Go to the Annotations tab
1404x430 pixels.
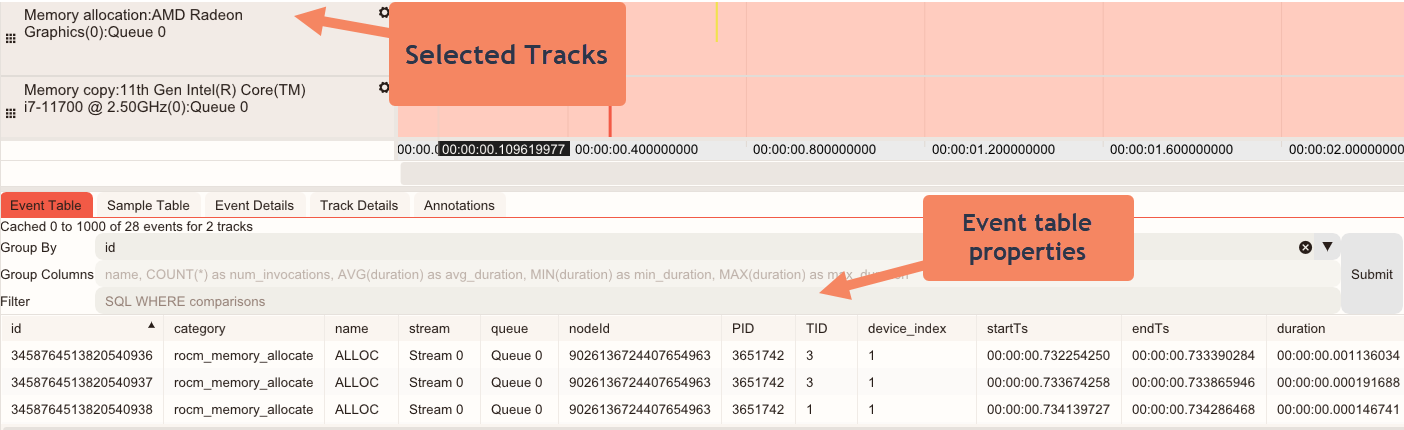[x=459, y=205]
